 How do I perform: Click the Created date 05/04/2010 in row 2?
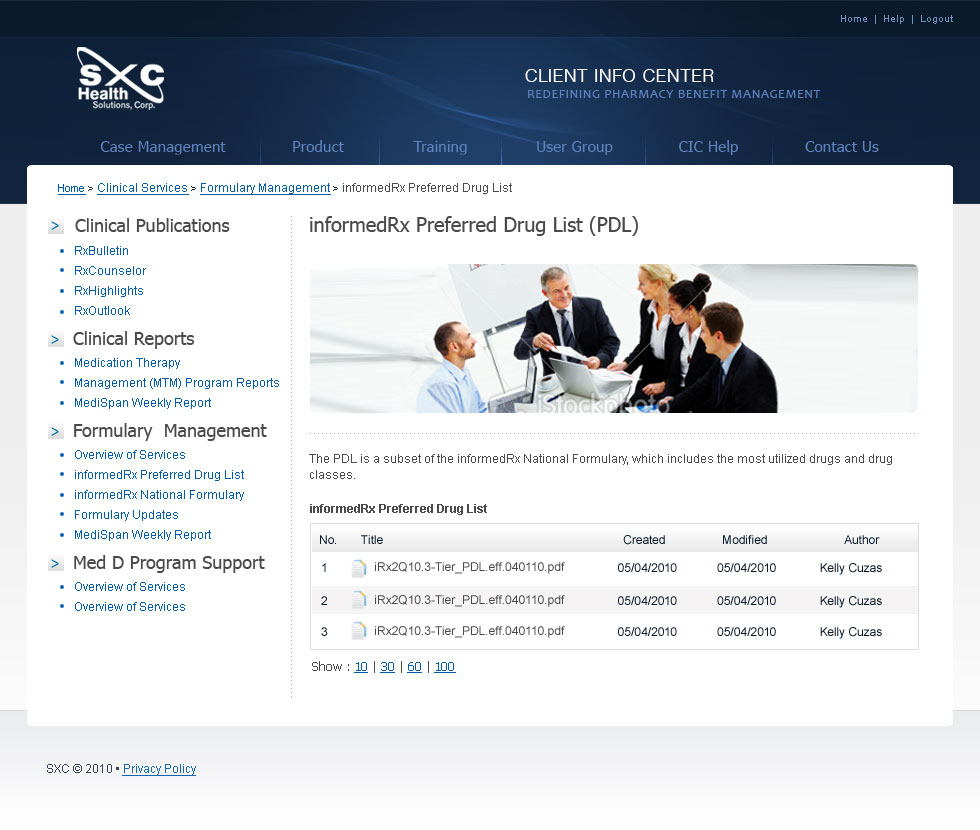tap(647, 601)
